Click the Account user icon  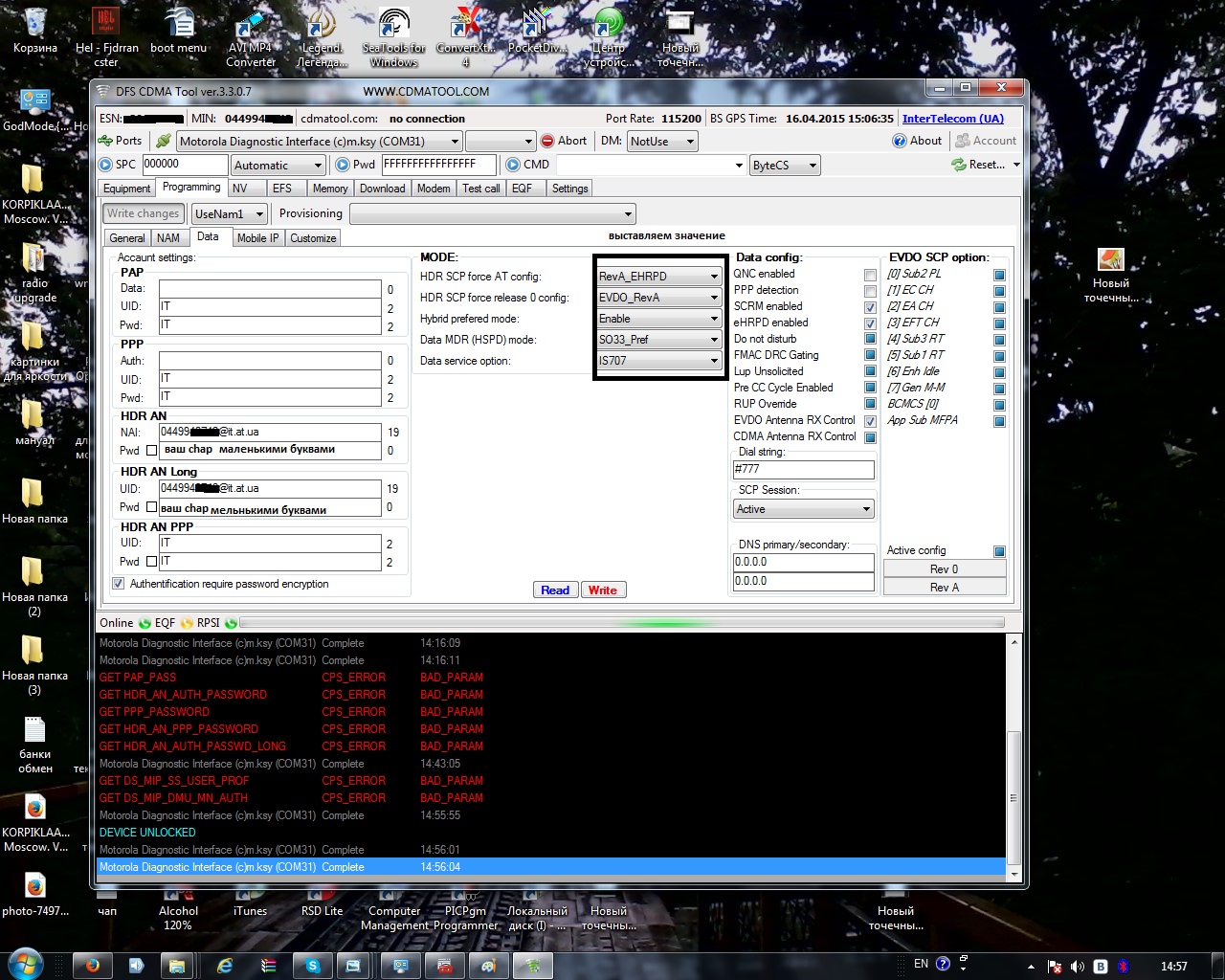point(963,141)
